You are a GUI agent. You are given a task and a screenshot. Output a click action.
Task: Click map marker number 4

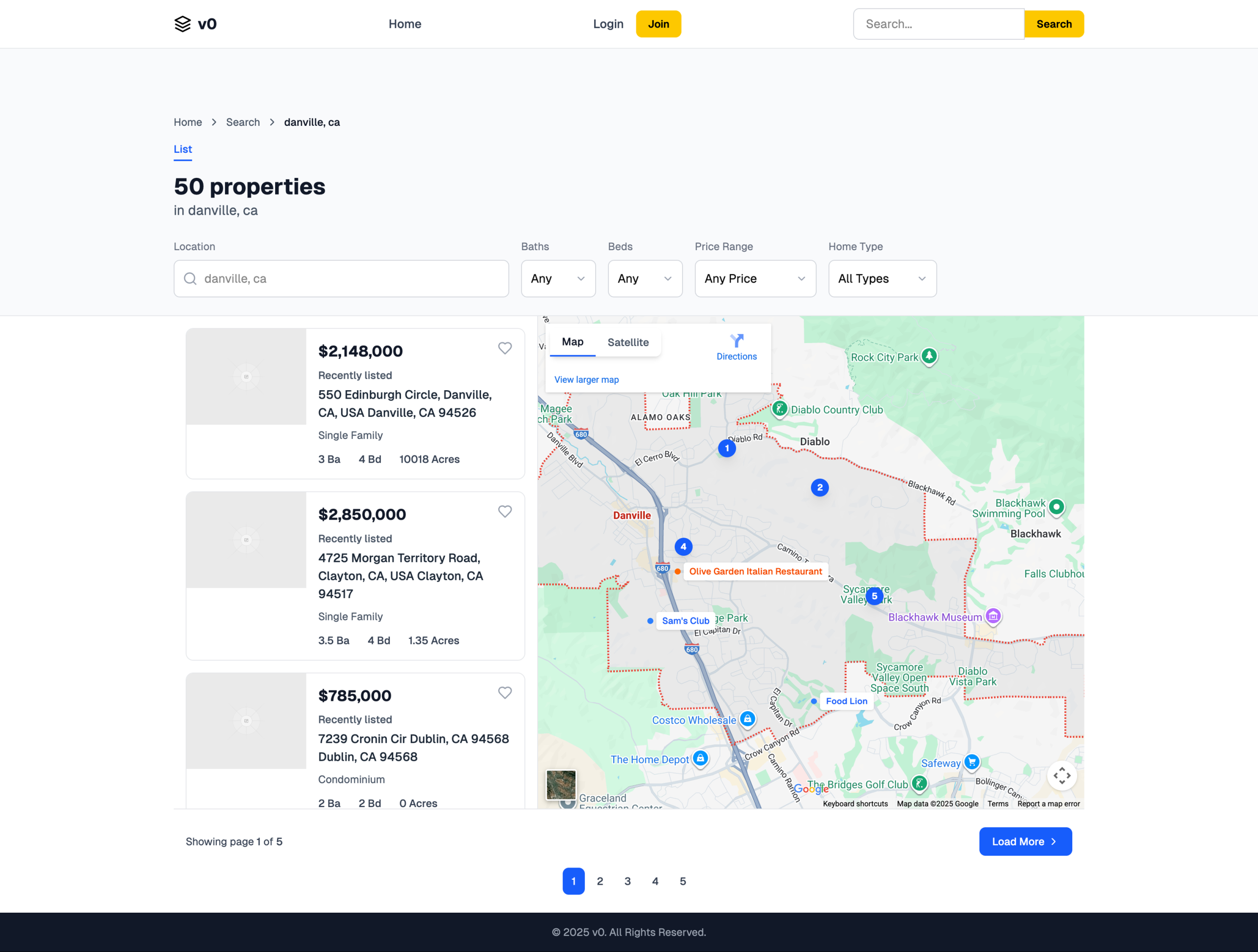[x=683, y=547]
